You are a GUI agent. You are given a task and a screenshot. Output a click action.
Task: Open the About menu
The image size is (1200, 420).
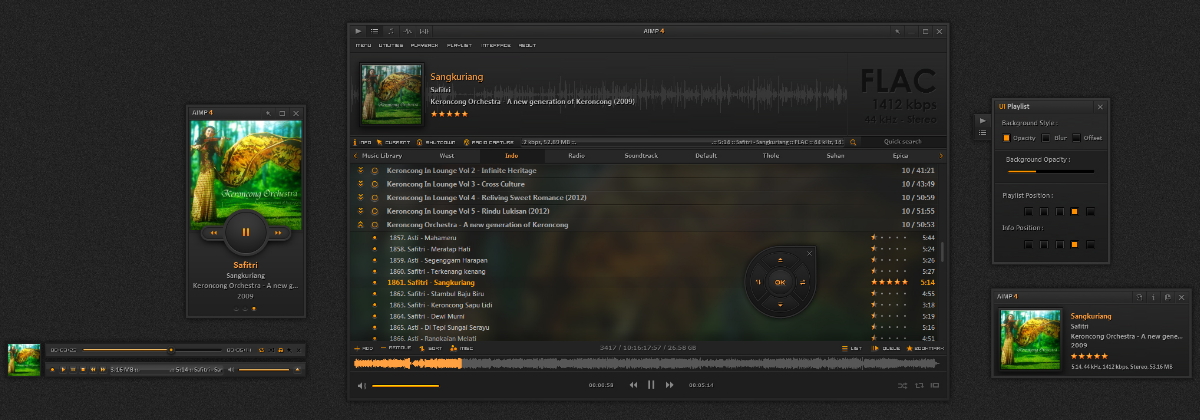[x=527, y=45]
